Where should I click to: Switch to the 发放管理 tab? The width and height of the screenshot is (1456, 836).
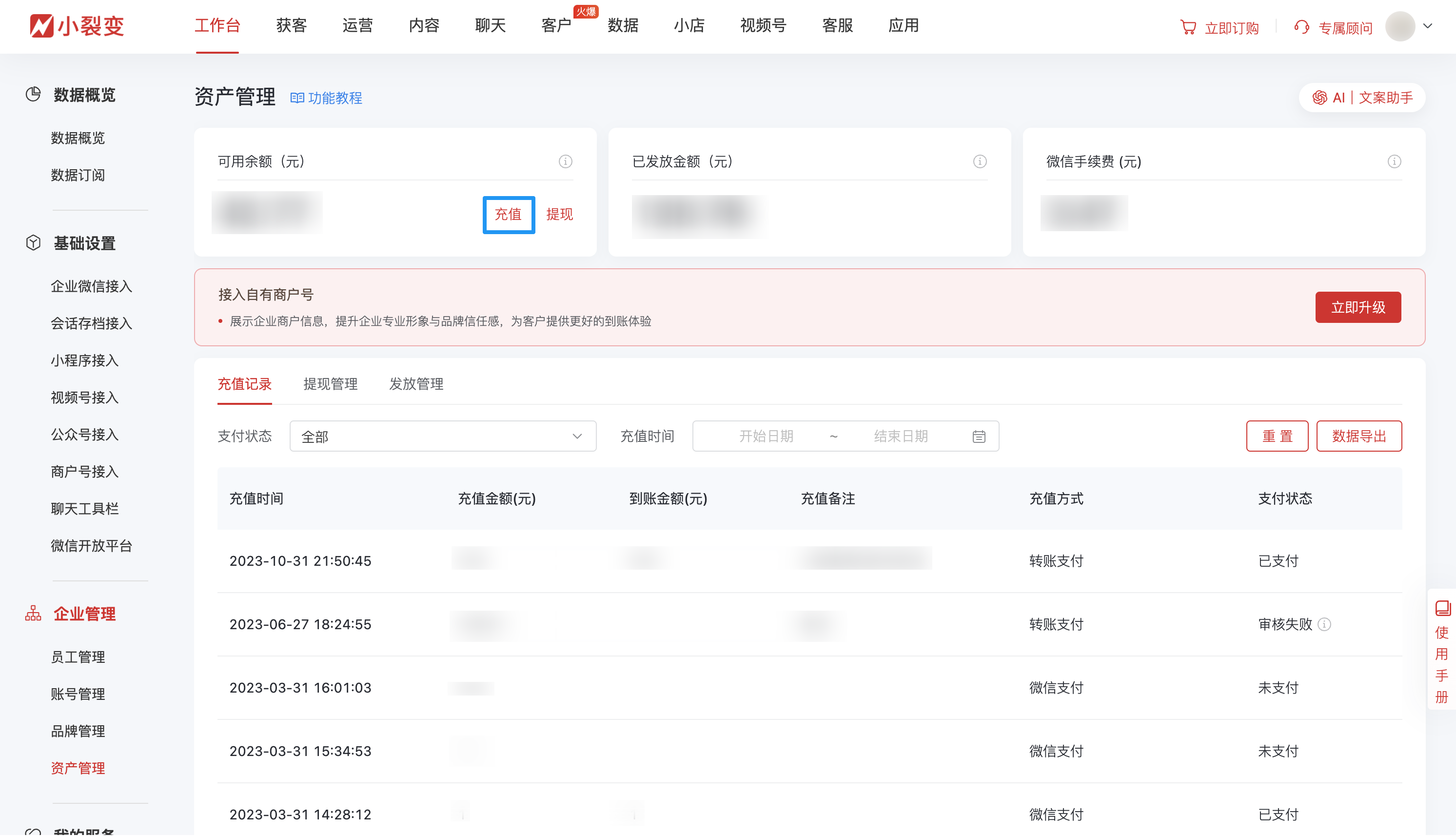click(416, 384)
